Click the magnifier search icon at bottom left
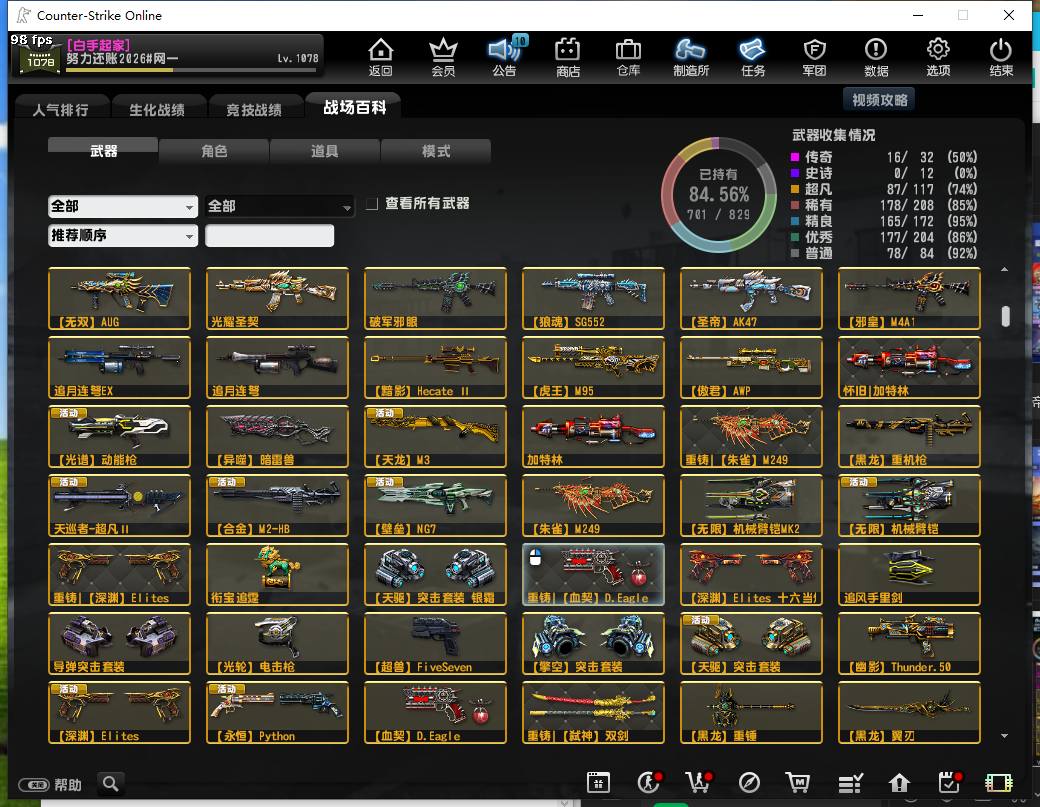Image resolution: width=1040 pixels, height=807 pixels. [x=111, y=784]
